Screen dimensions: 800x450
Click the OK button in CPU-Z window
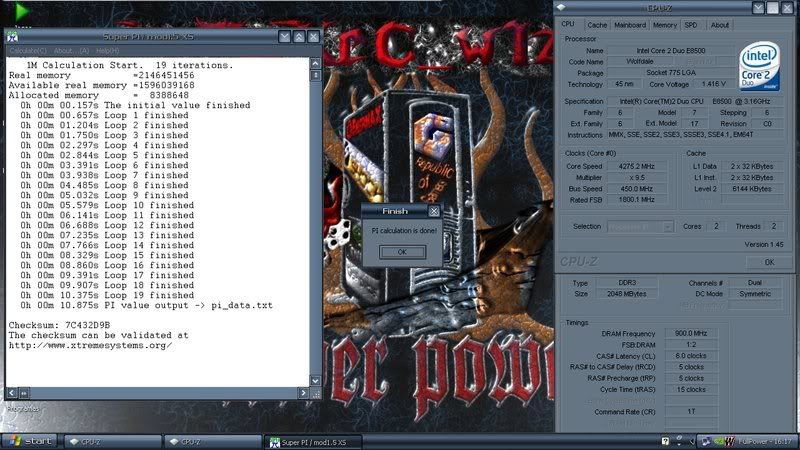tap(769, 262)
